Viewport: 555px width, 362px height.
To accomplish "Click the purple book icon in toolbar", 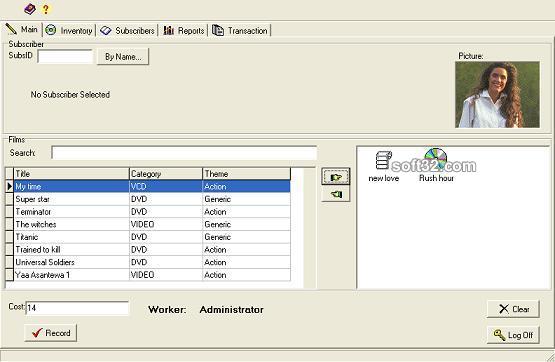I will (x=30, y=9).
